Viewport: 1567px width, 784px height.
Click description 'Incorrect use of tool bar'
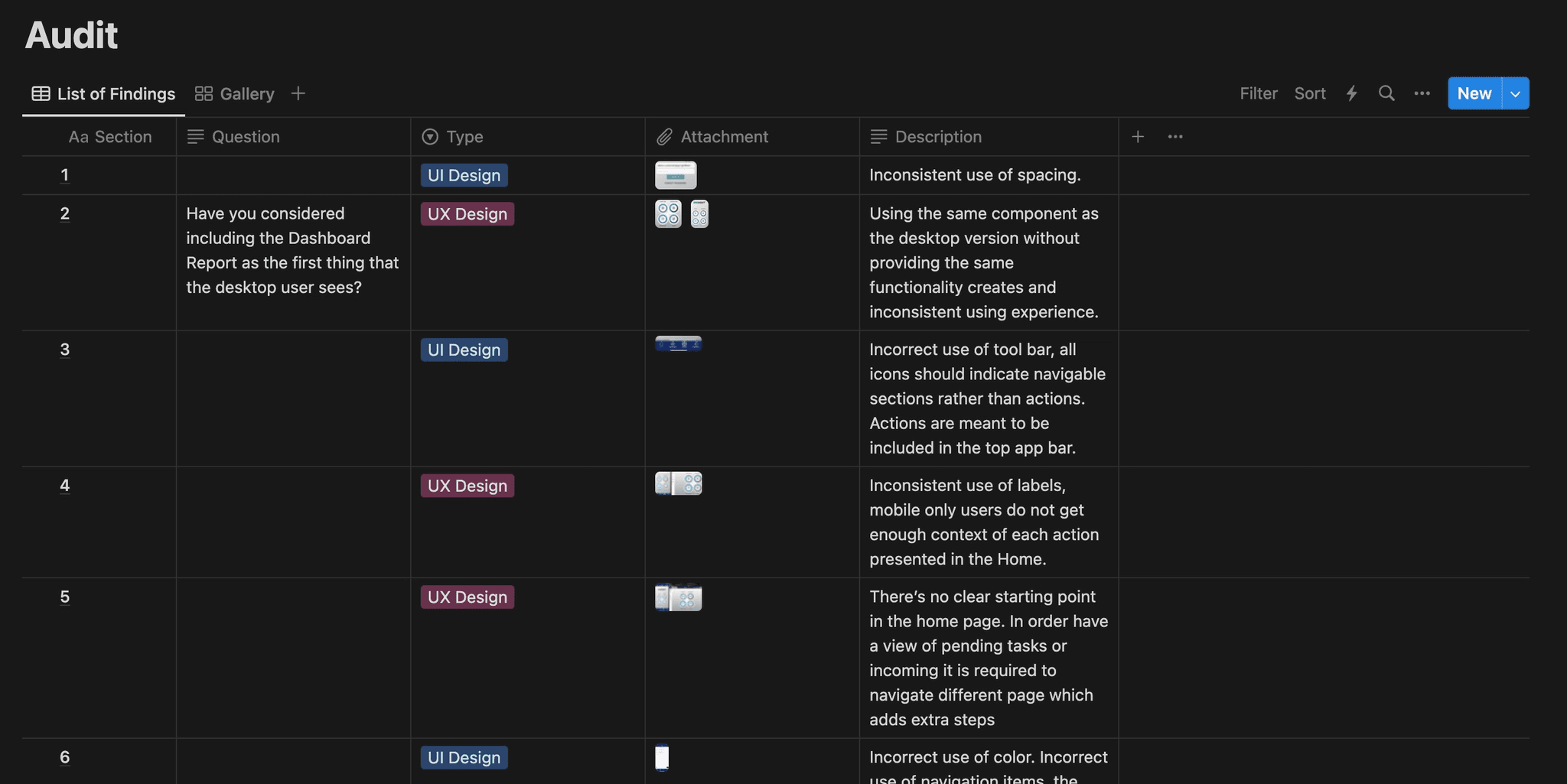989,399
